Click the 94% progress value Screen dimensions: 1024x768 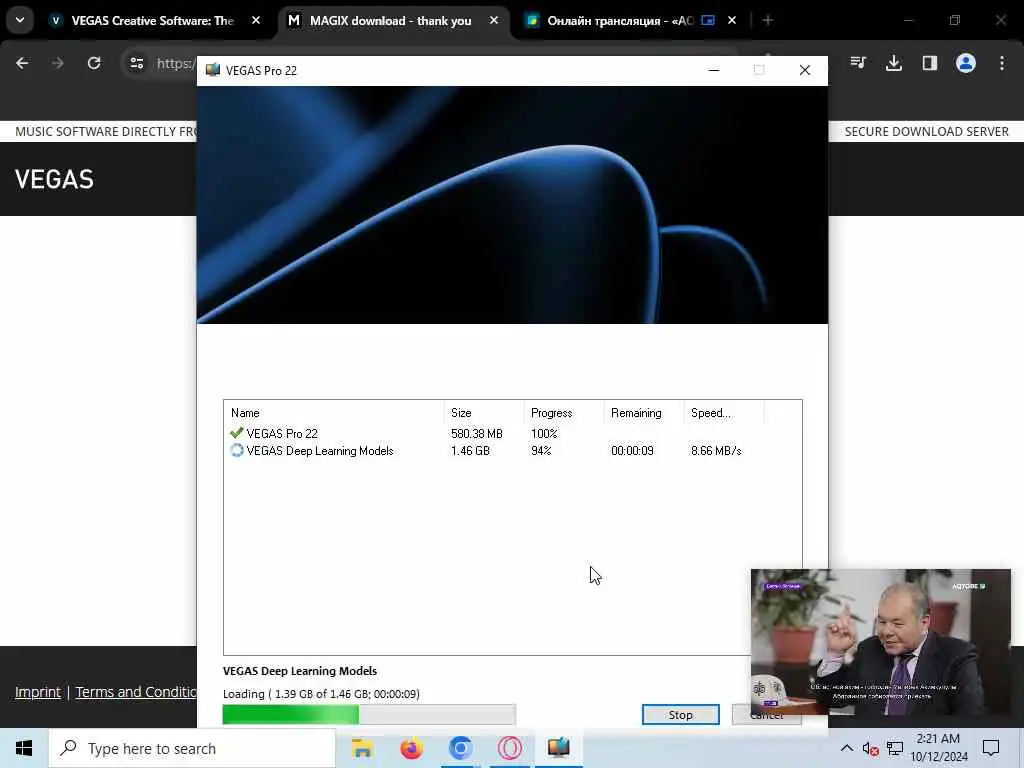pos(541,451)
